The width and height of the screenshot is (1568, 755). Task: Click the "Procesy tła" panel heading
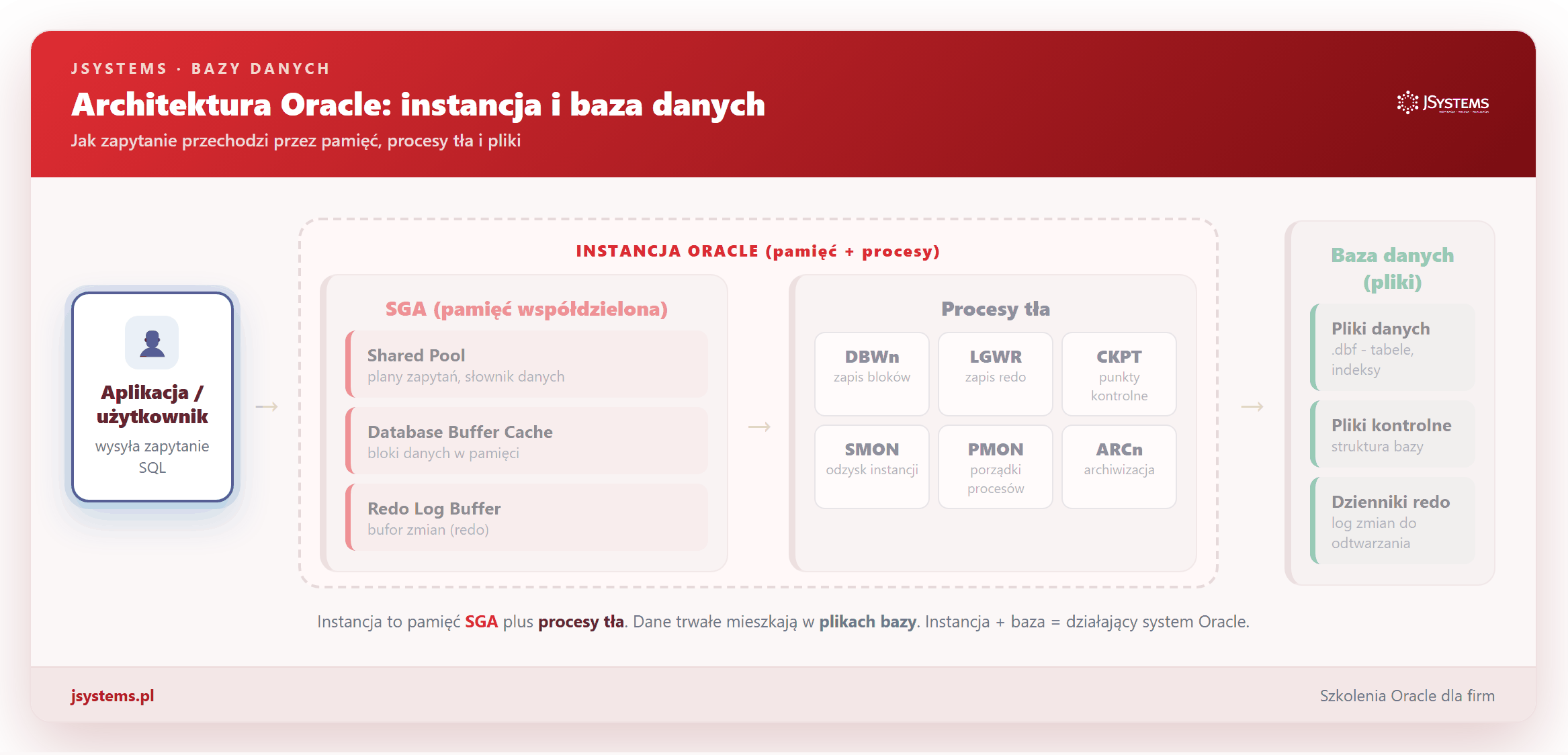pos(996,309)
